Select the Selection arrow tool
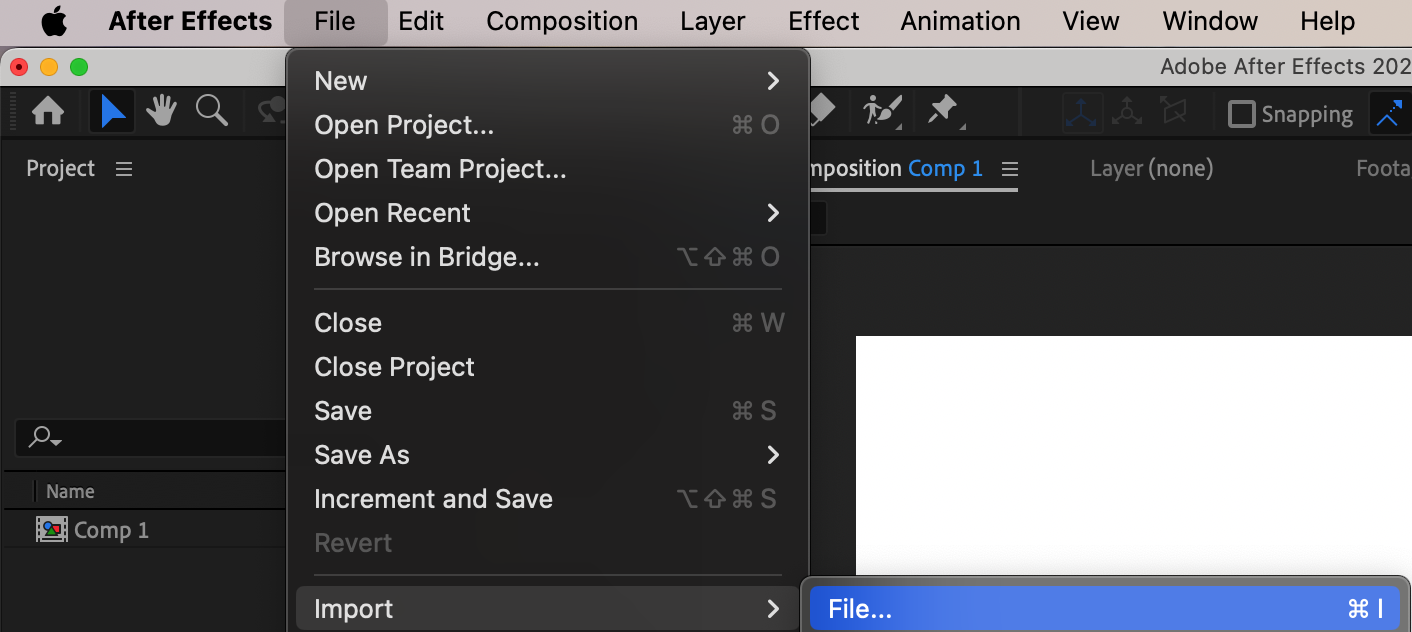Image resolution: width=1412 pixels, height=632 pixels. pyautogui.click(x=112, y=112)
